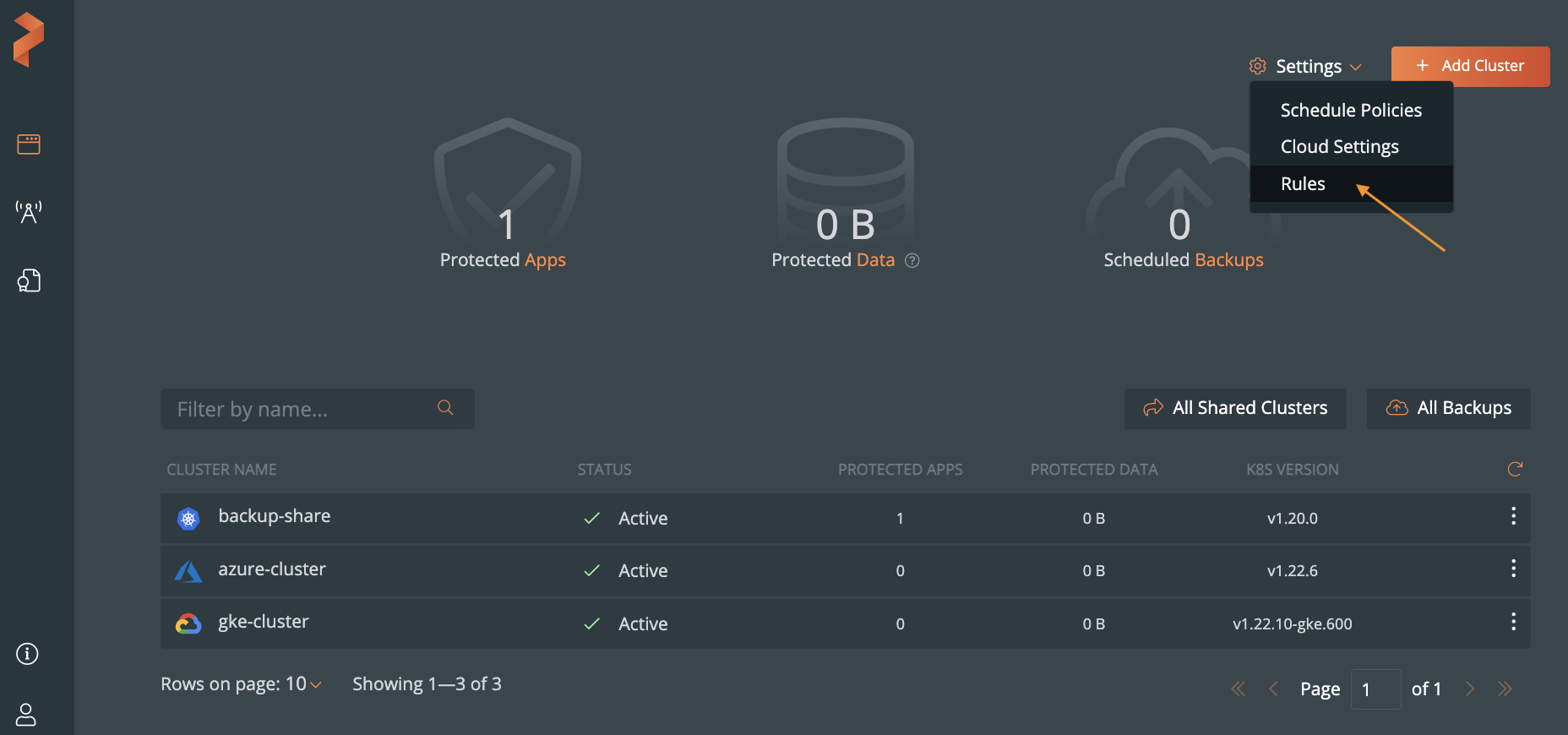Open actions menu for azure-cluster
The image size is (1568, 735).
click(1513, 569)
